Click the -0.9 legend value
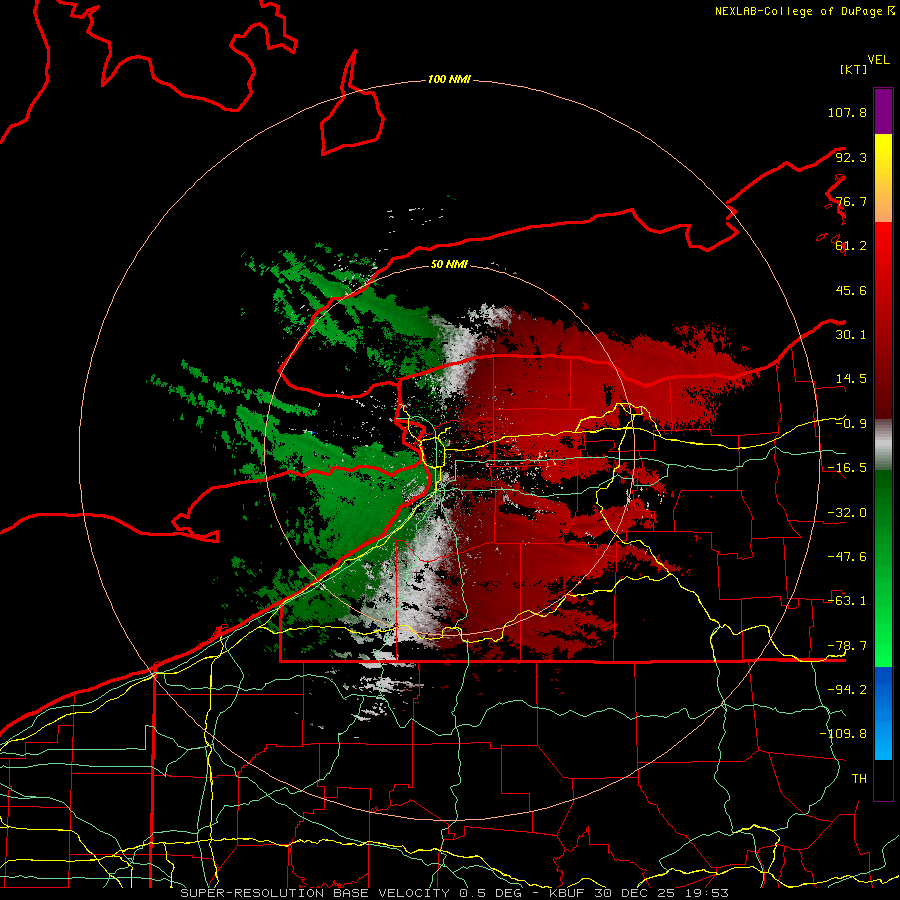 (851, 424)
